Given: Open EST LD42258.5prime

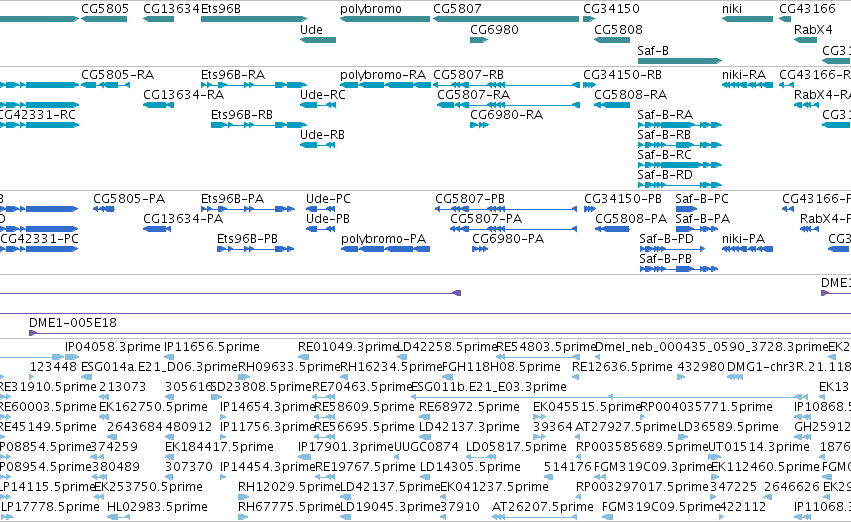Looking at the screenshot, I should [447, 347].
